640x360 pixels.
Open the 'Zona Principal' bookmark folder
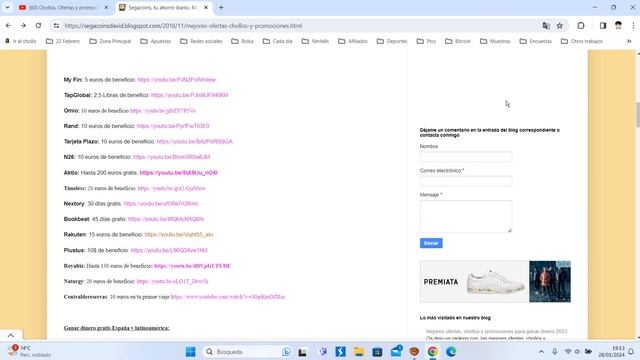coord(110,41)
